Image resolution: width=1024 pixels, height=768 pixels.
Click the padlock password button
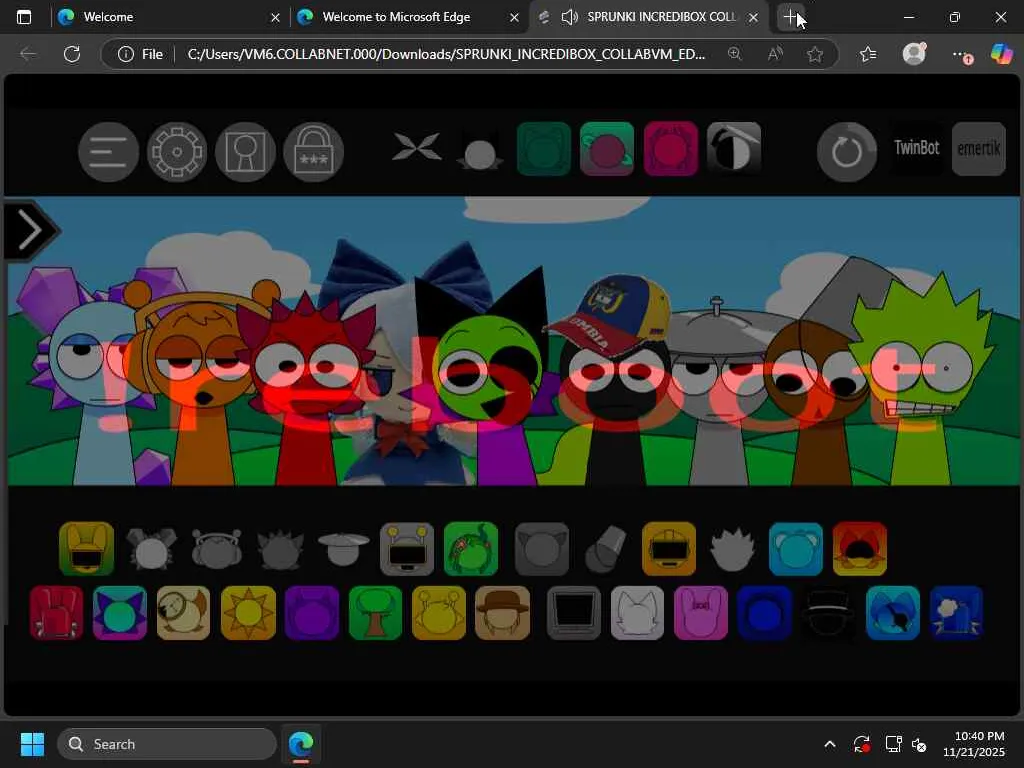pos(313,152)
